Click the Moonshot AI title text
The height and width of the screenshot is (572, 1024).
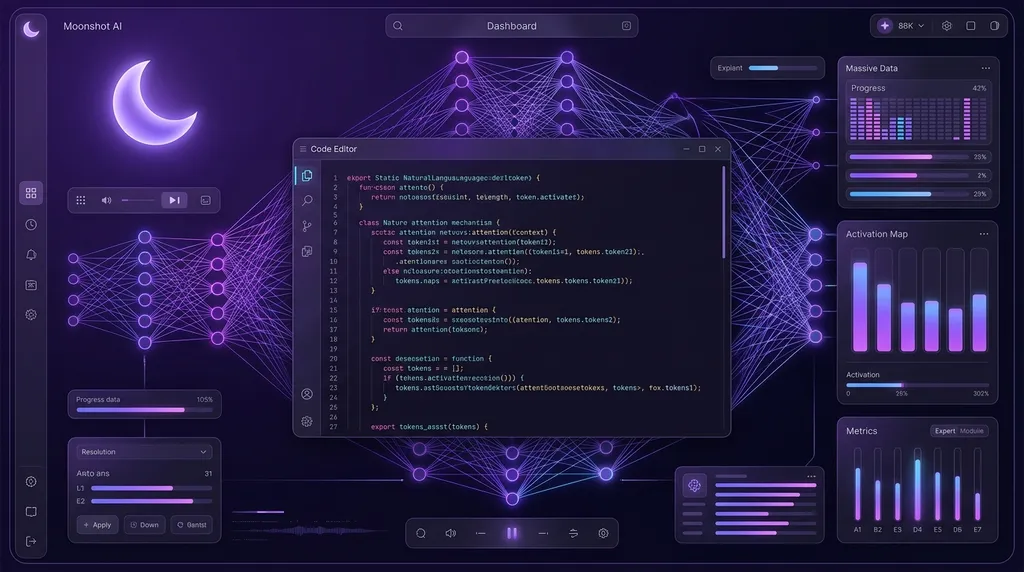click(x=92, y=26)
